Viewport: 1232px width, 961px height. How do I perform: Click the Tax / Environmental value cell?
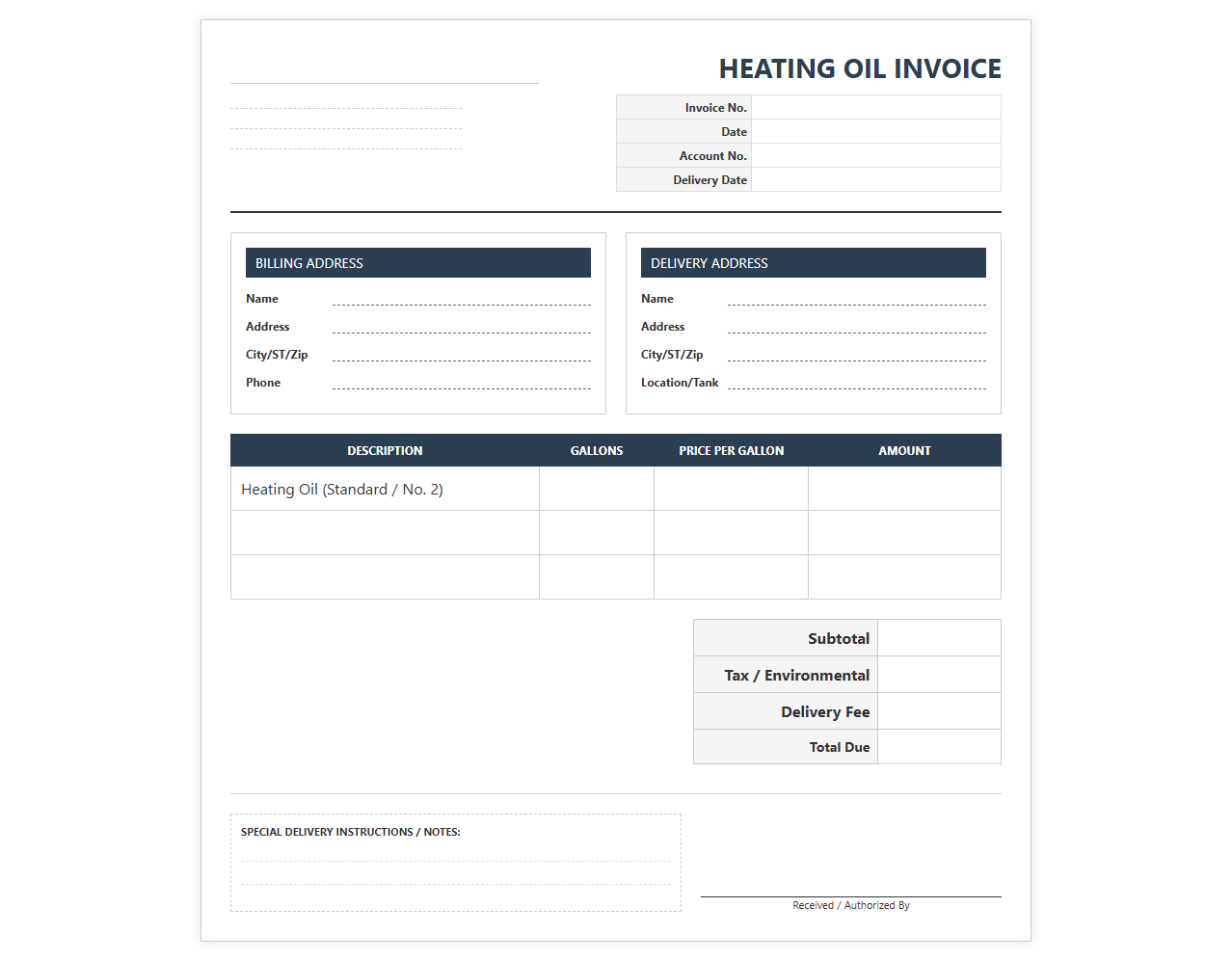tap(939, 675)
